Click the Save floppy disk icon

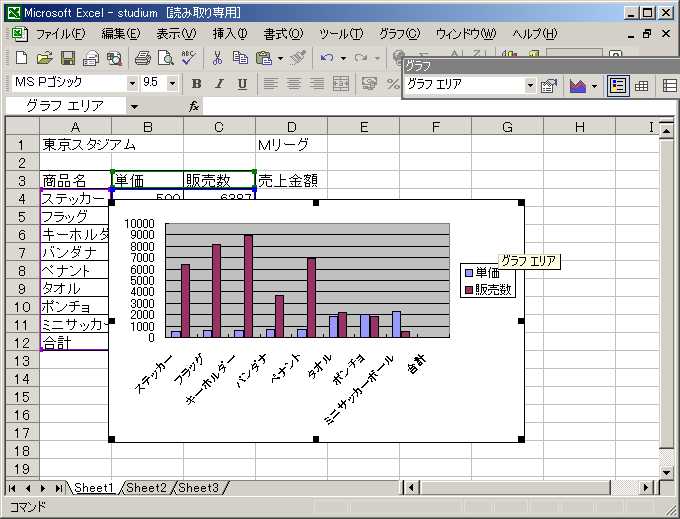pyautogui.click(x=68, y=58)
